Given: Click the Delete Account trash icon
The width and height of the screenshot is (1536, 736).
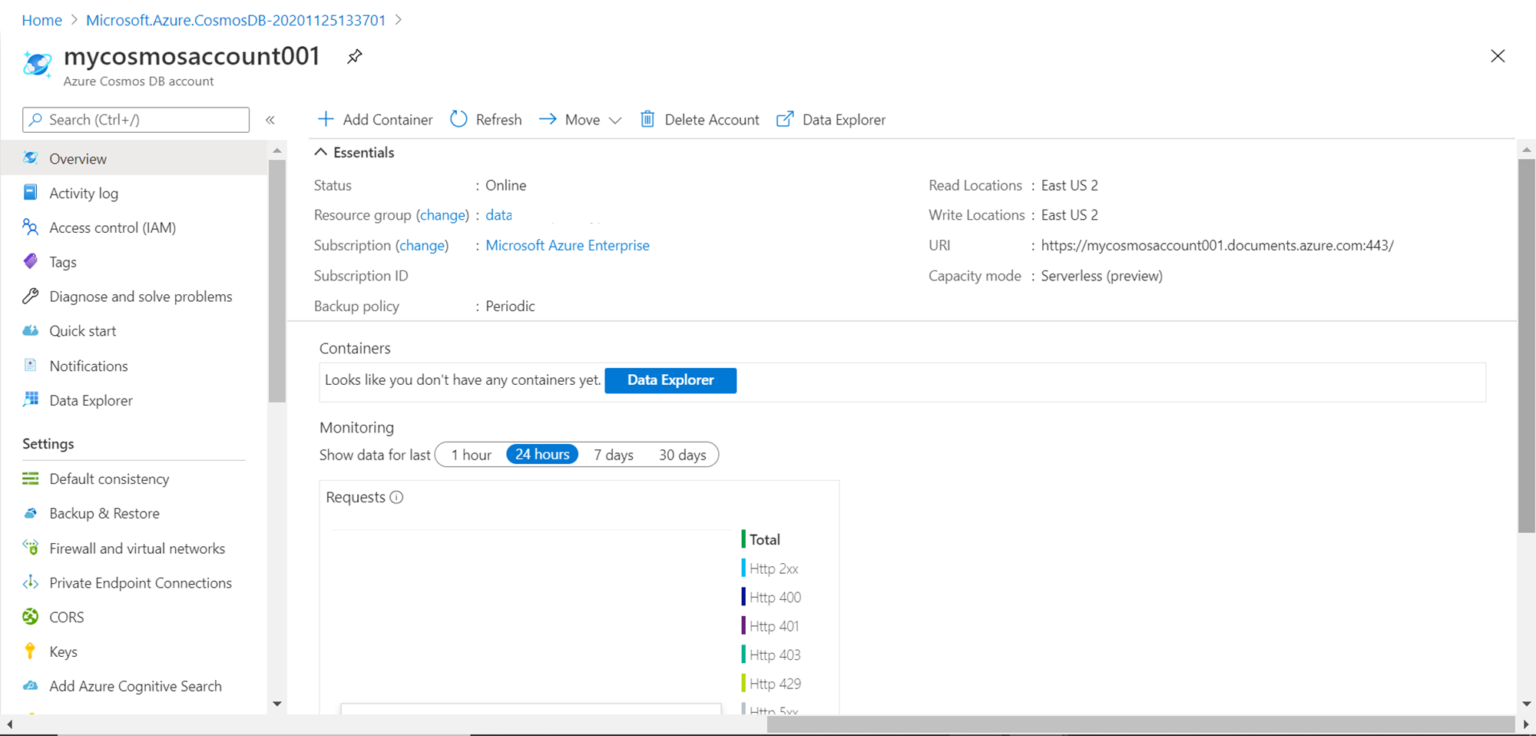Looking at the screenshot, I should tap(649, 119).
